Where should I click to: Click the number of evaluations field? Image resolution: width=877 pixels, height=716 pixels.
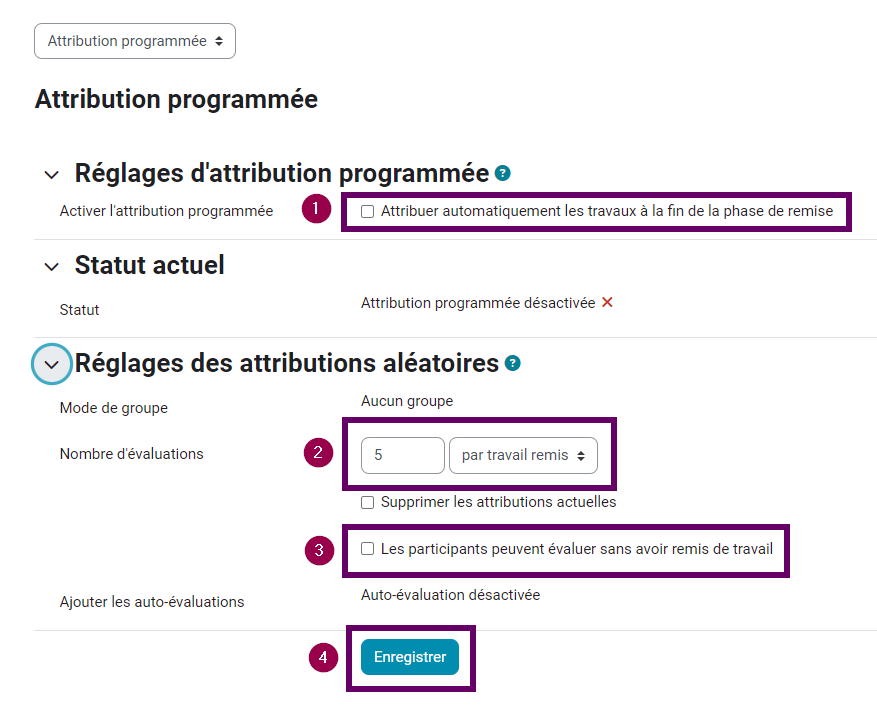[403, 455]
